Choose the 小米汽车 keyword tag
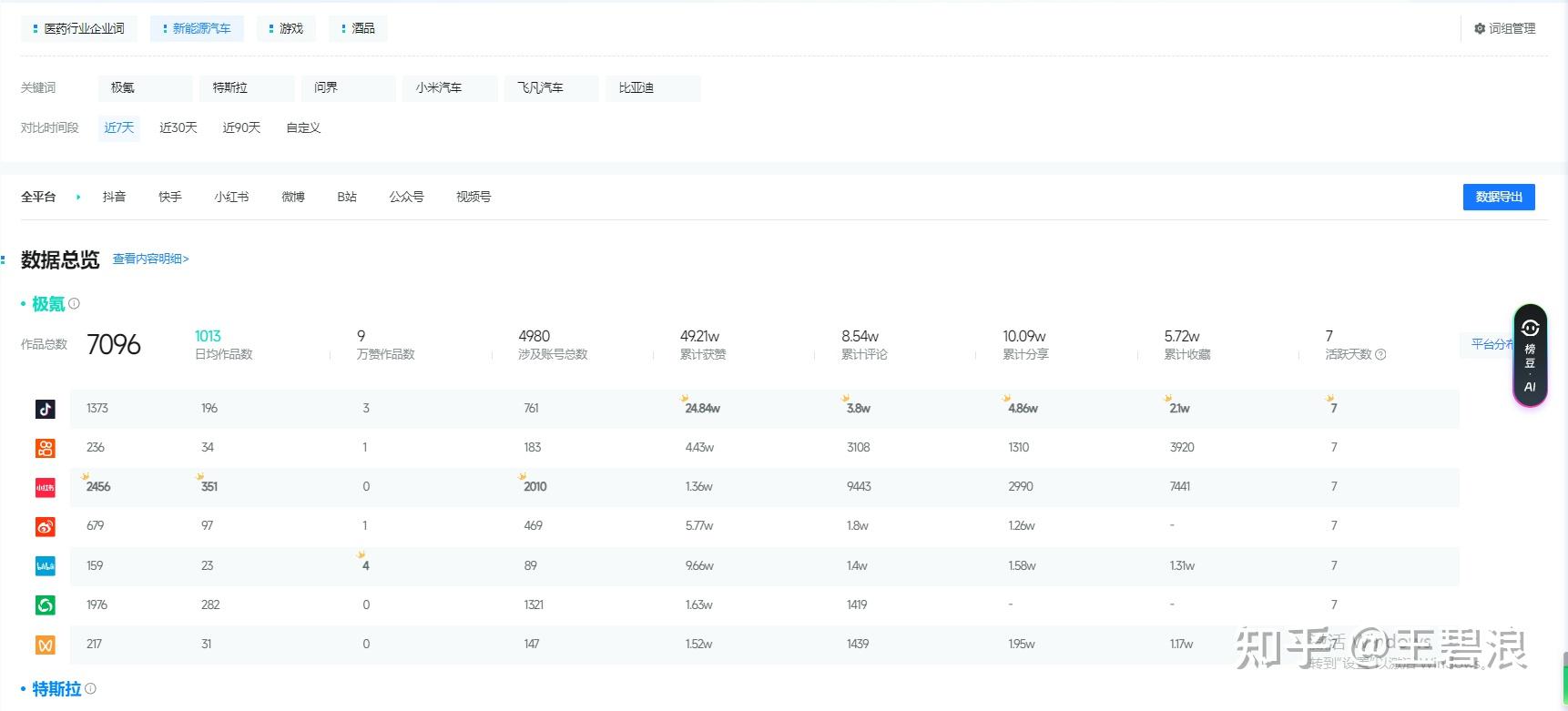The image size is (1568, 711). [450, 87]
